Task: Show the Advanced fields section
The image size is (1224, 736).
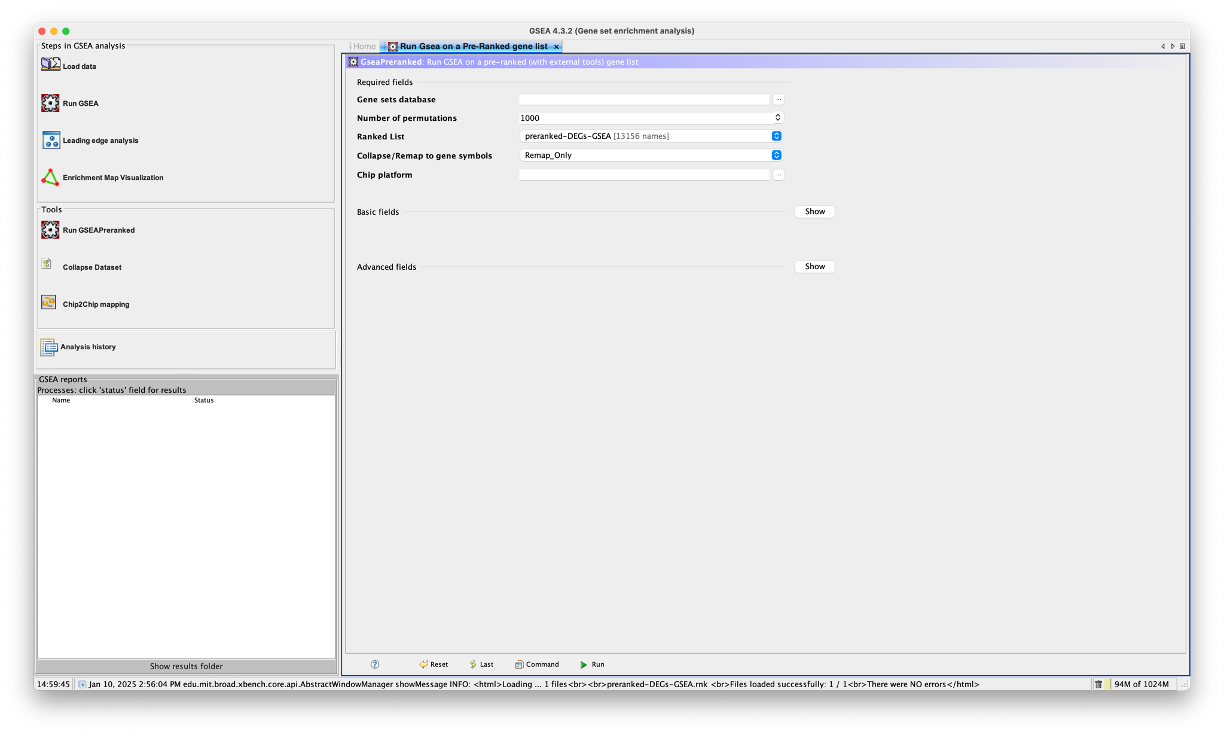Action: [814, 267]
